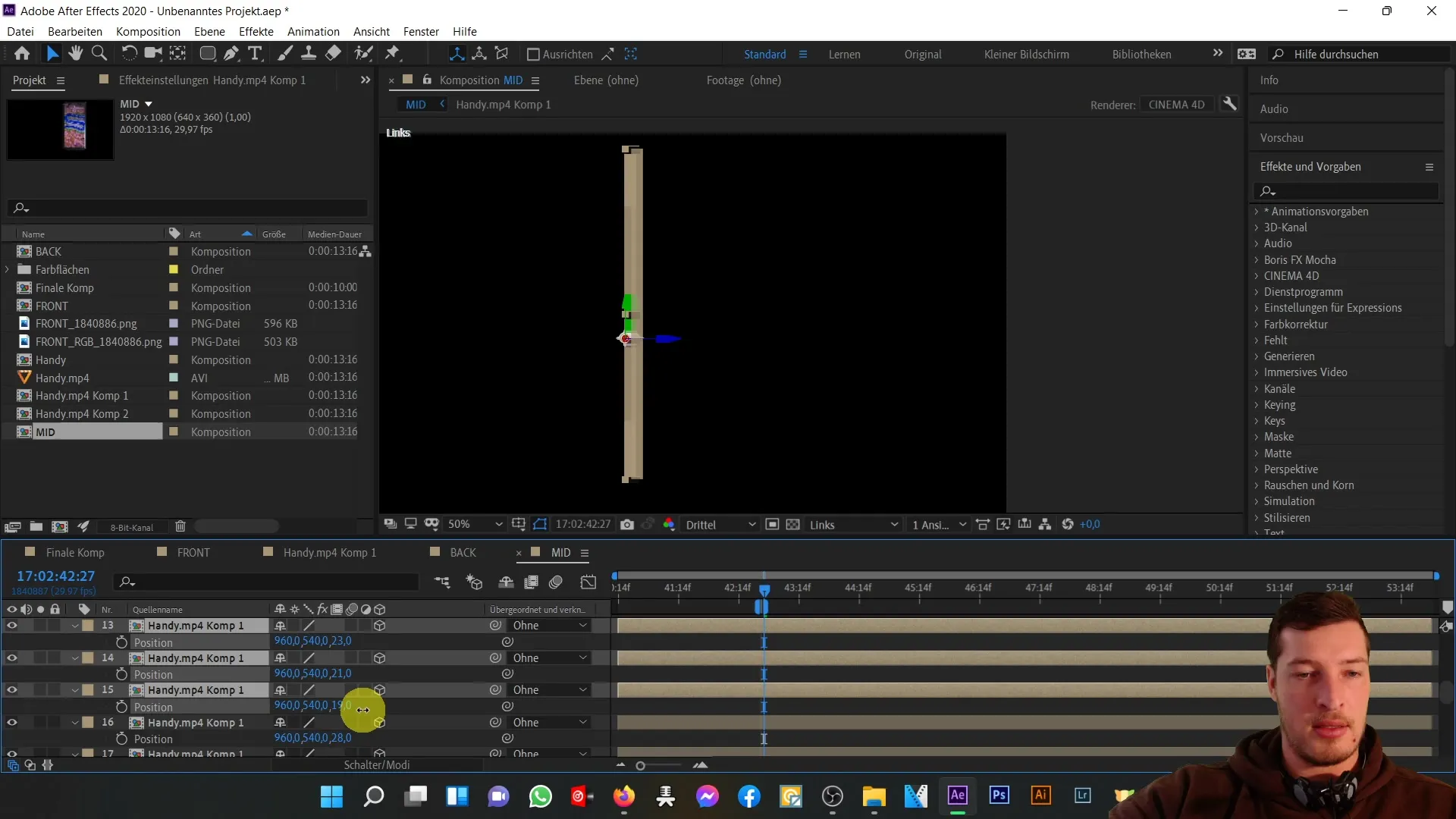Switch to the FRONT composition tab
This screenshot has height=819, width=1456.
click(x=194, y=552)
